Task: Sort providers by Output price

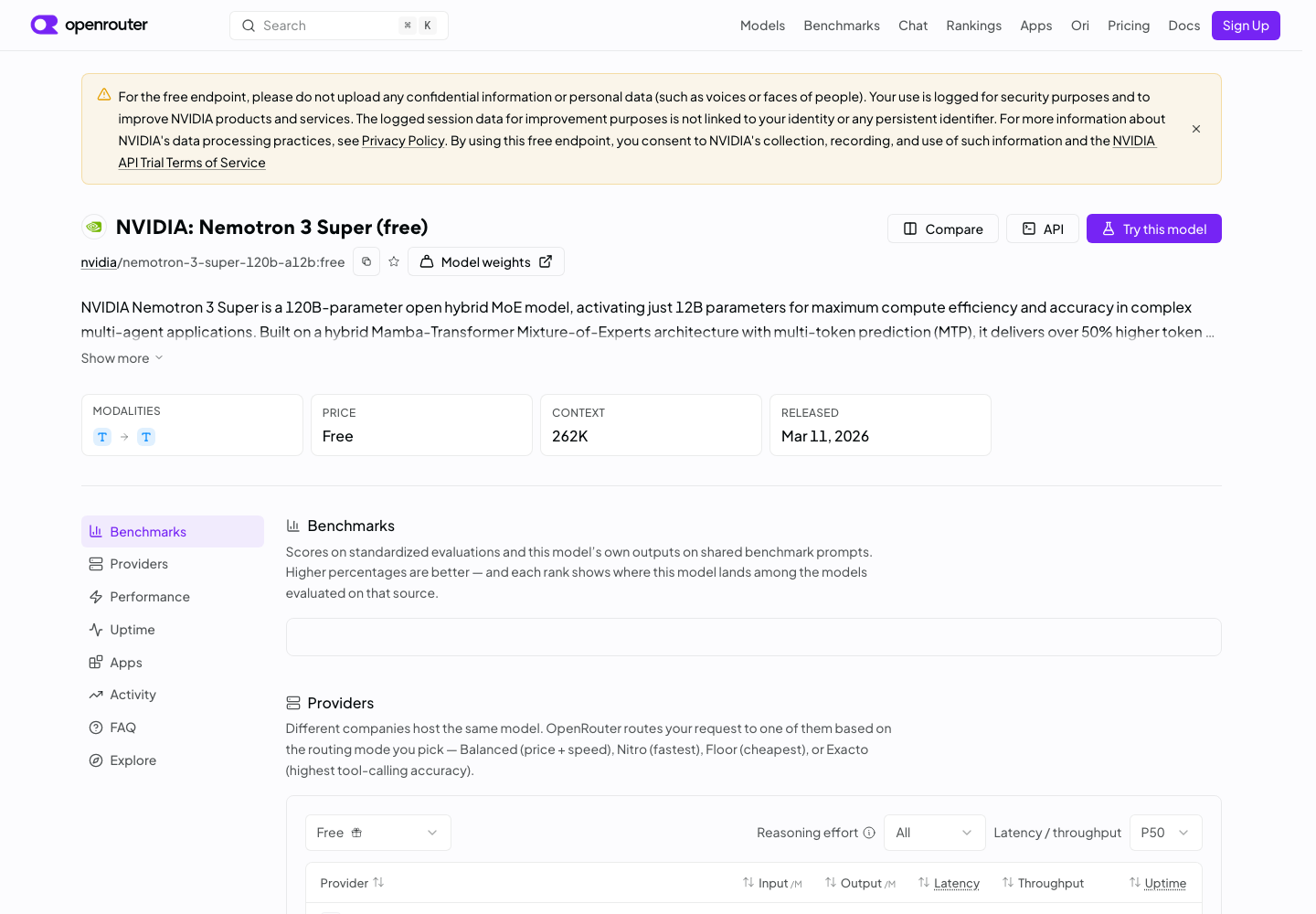Action: coord(860,883)
